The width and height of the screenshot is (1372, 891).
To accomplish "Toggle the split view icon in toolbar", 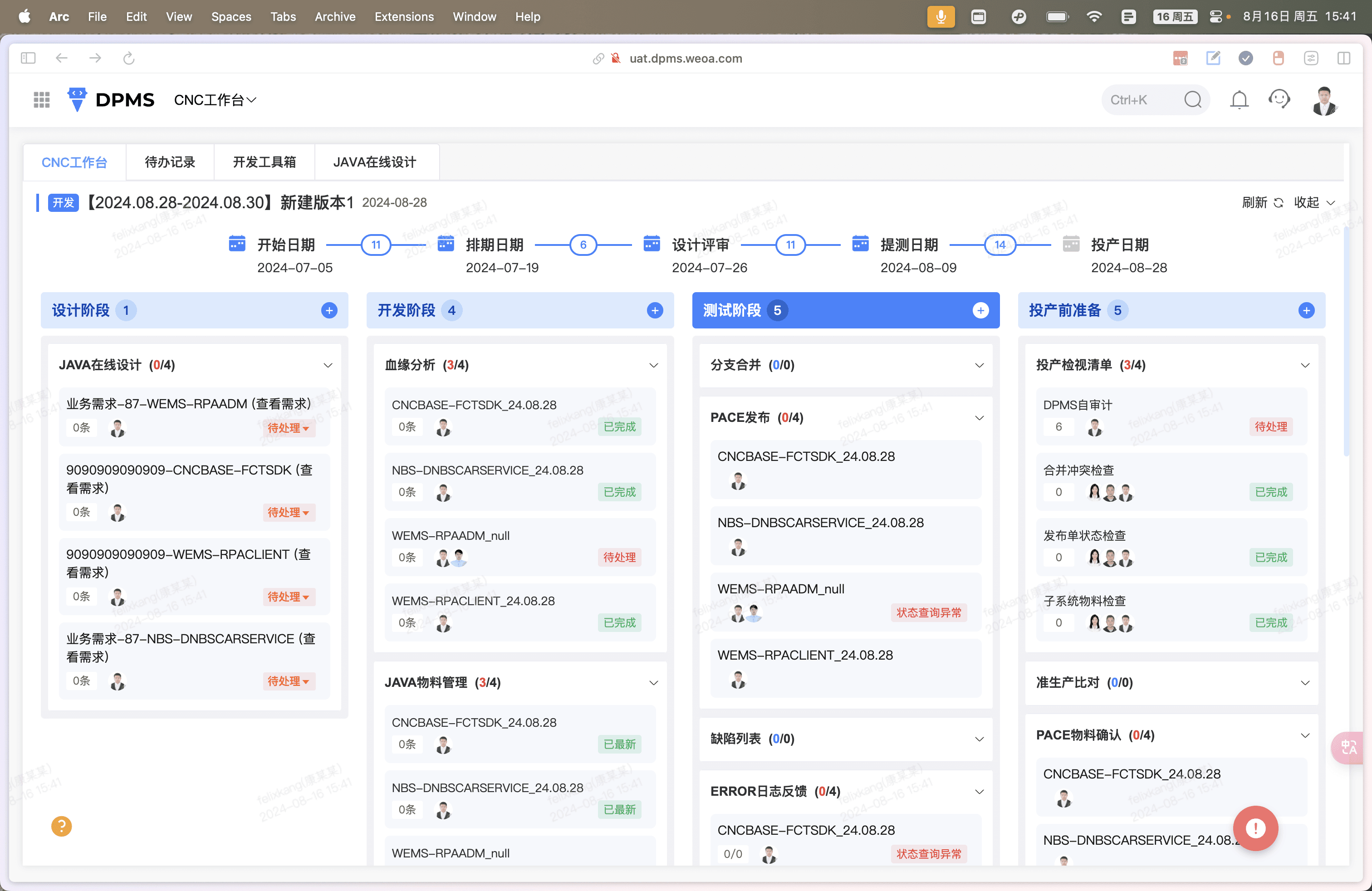I will click(x=1344, y=58).
